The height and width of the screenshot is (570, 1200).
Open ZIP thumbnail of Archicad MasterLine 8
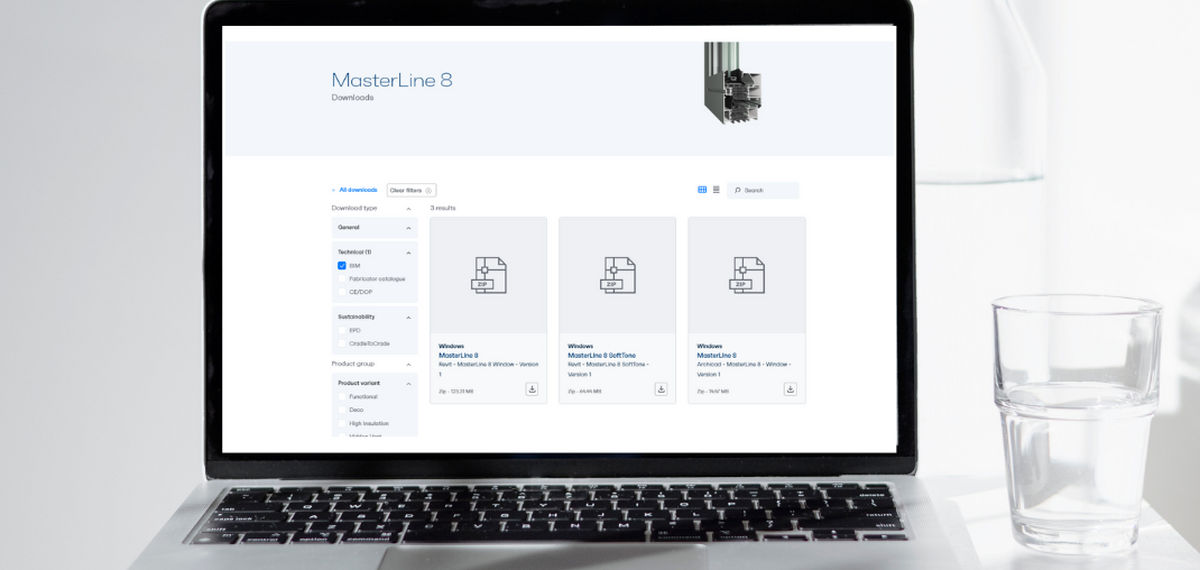(747, 275)
